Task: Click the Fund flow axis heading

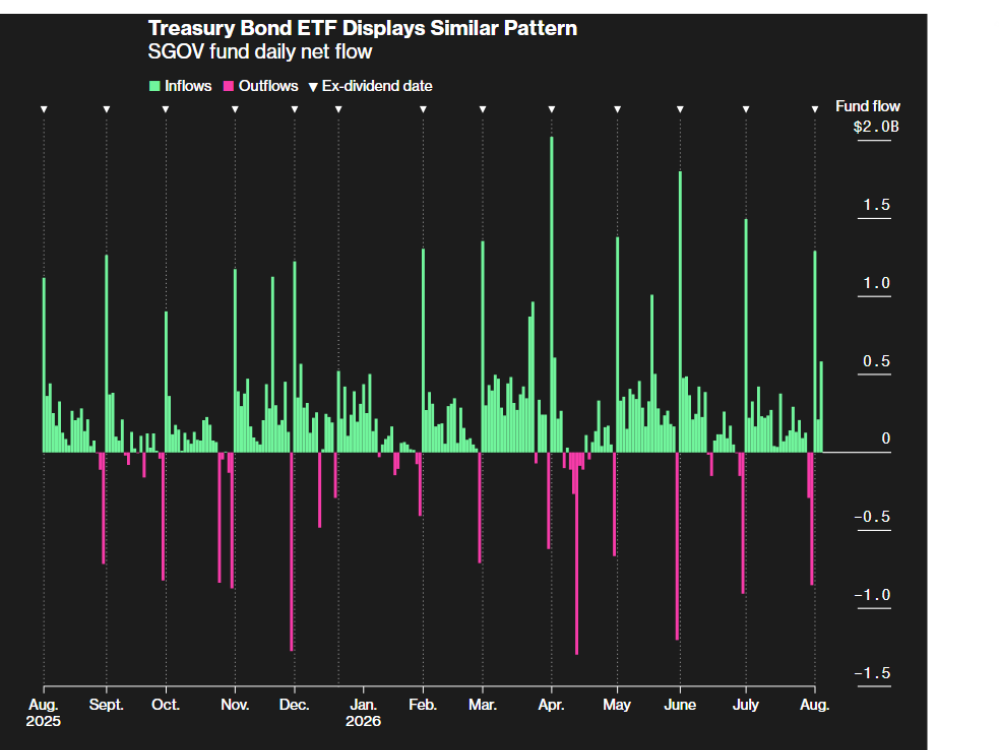Action: pyautogui.click(x=868, y=107)
